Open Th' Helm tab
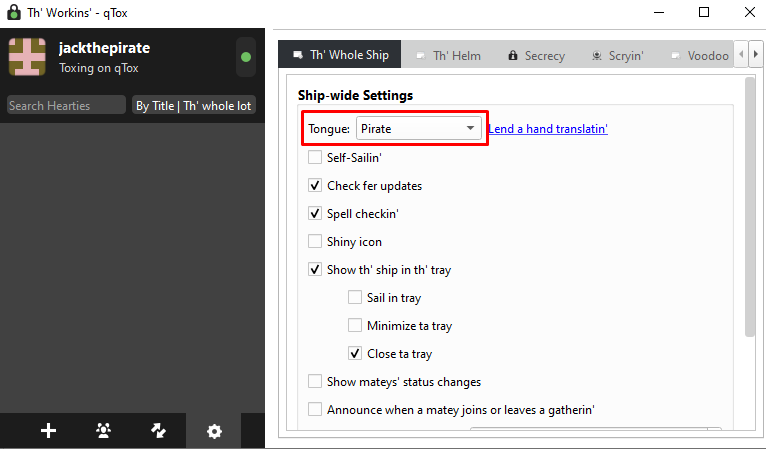The image size is (766, 449). 448,56
